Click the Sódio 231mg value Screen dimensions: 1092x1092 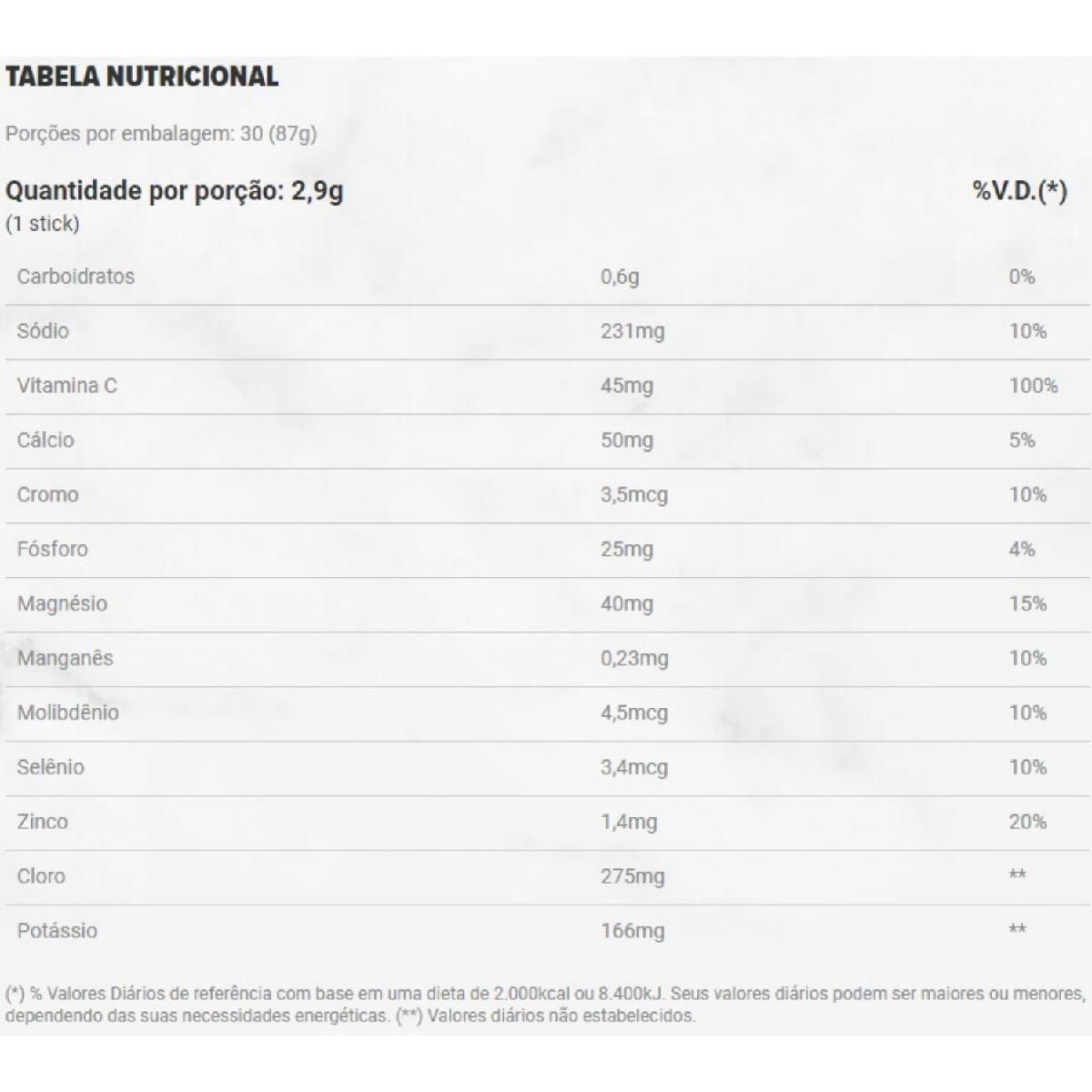click(x=632, y=331)
